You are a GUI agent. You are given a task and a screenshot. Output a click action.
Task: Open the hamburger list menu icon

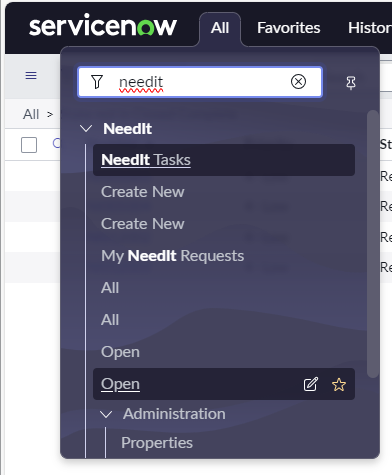pyautogui.click(x=31, y=75)
